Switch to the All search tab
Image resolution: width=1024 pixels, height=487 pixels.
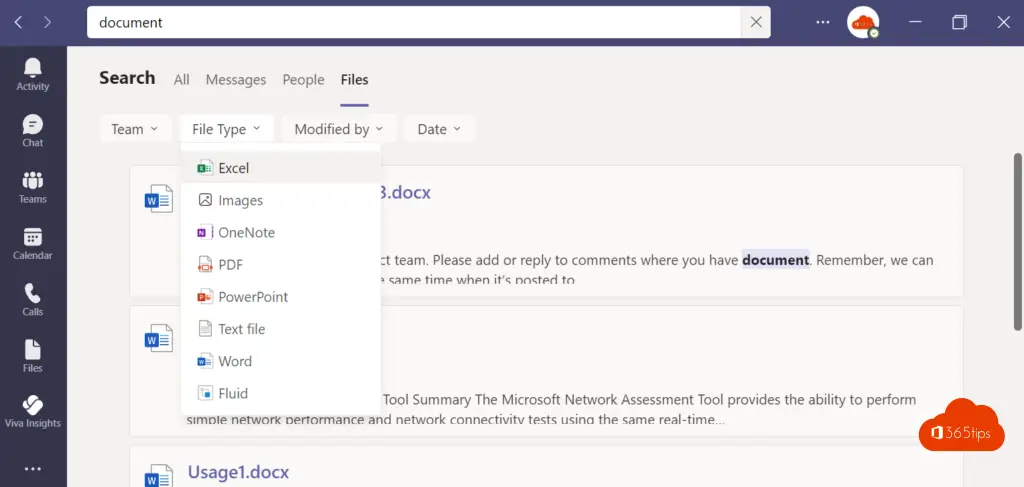[182, 80]
